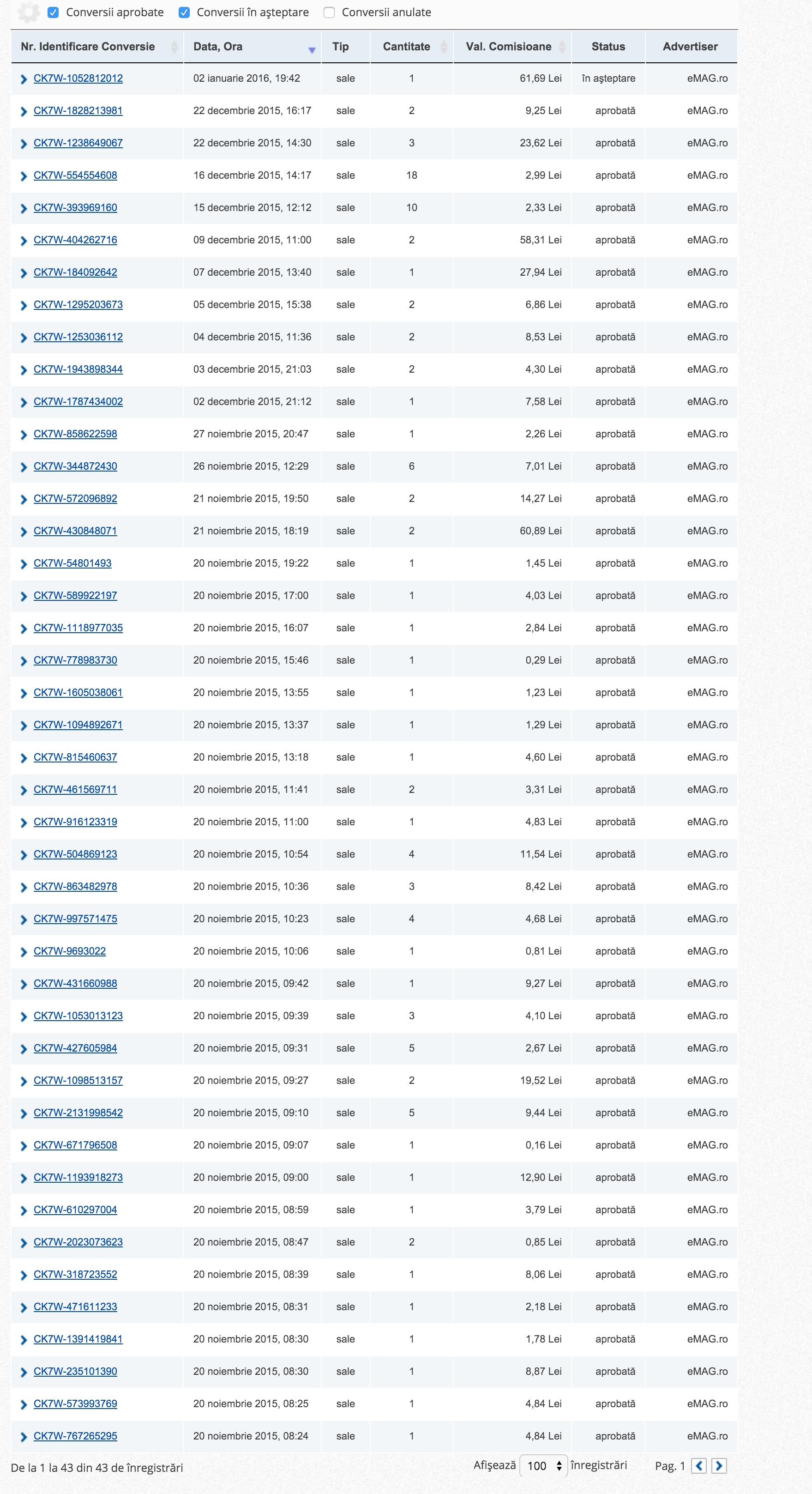Image resolution: width=812 pixels, height=1494 pixels.
Task: Open conversion link CK7W-573993769
Action: [75, 1404]
